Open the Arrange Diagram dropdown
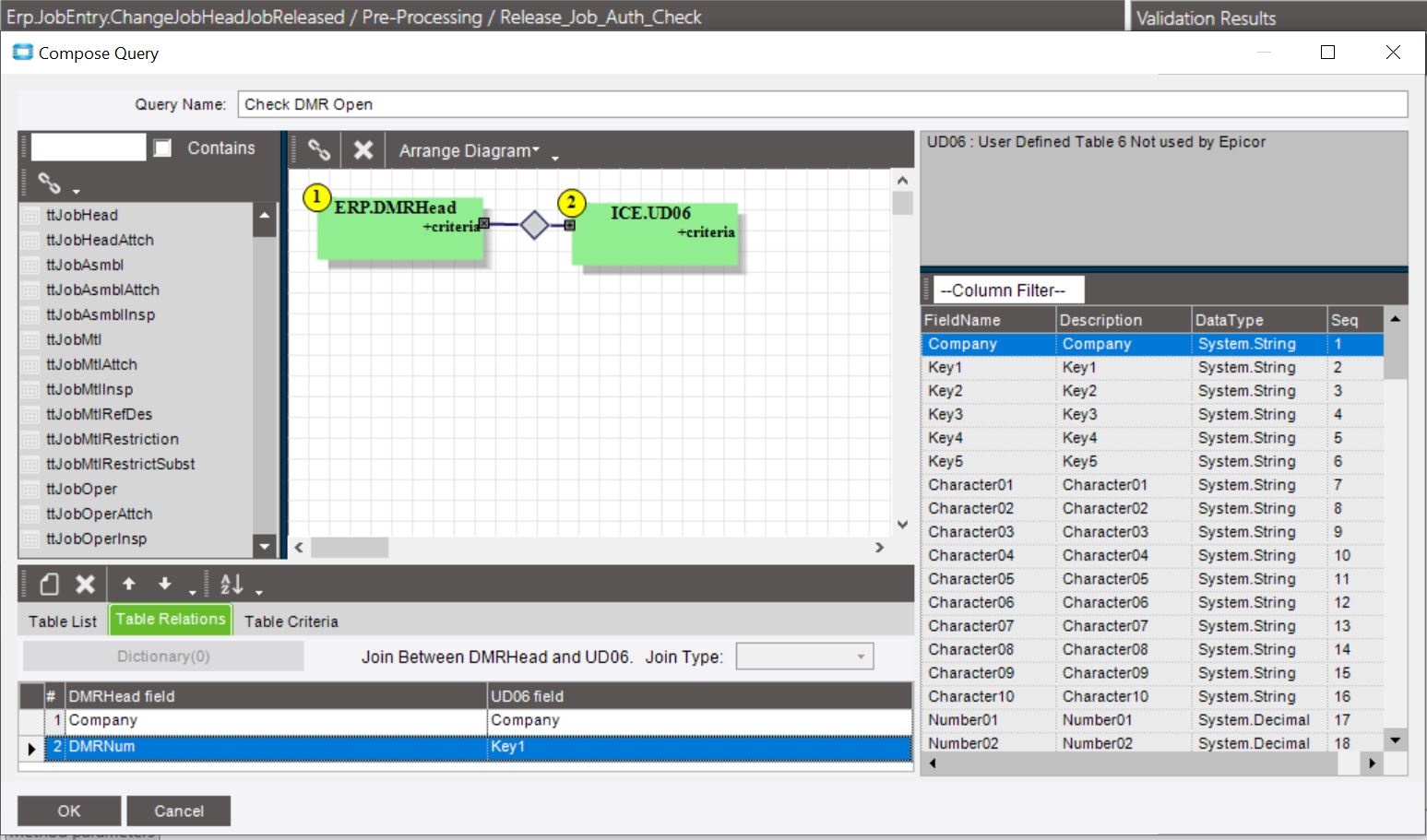1427x840 pixels. pos(469,150)
